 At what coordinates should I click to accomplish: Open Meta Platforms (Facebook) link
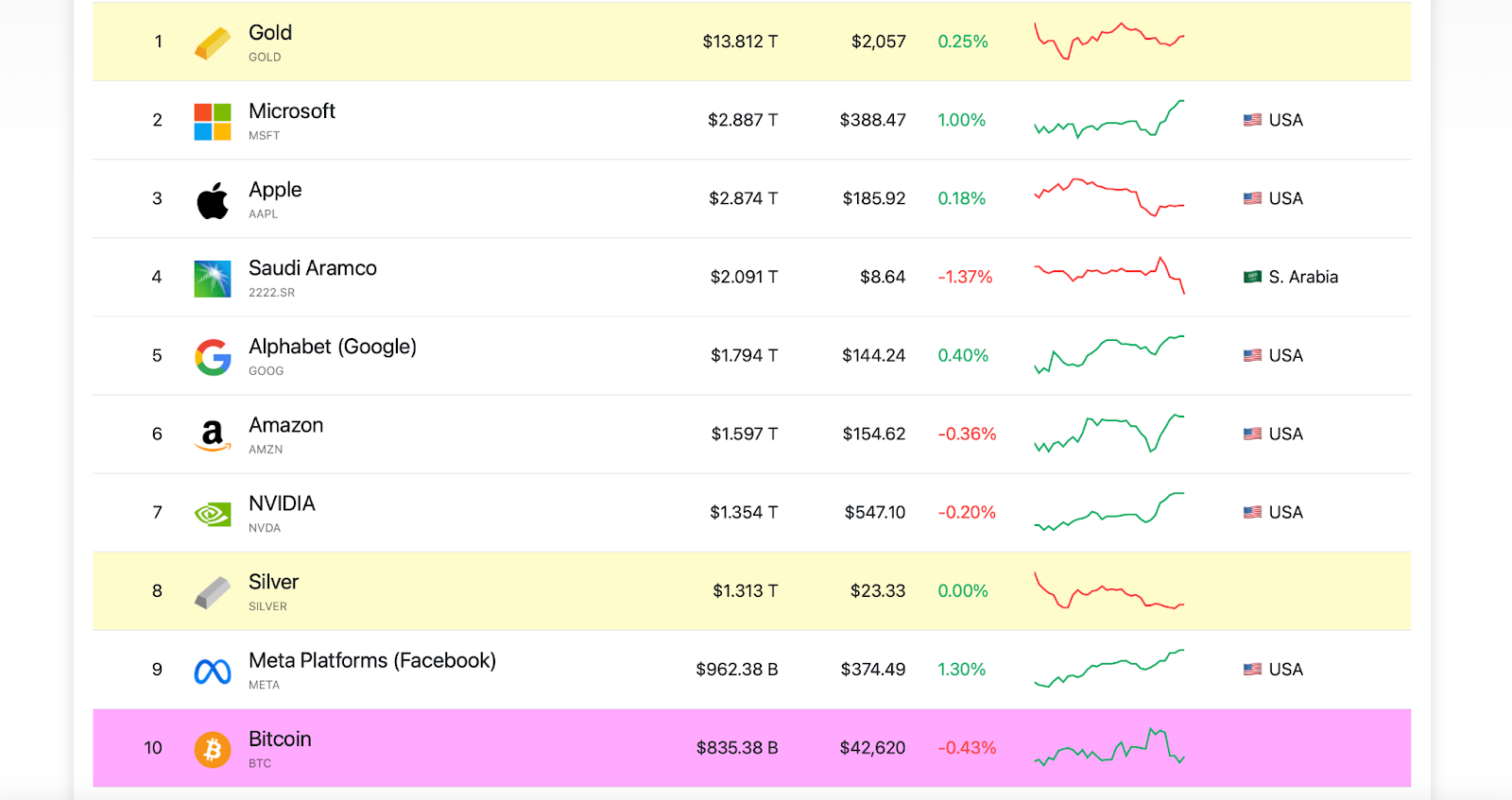(x=372, y=660)
